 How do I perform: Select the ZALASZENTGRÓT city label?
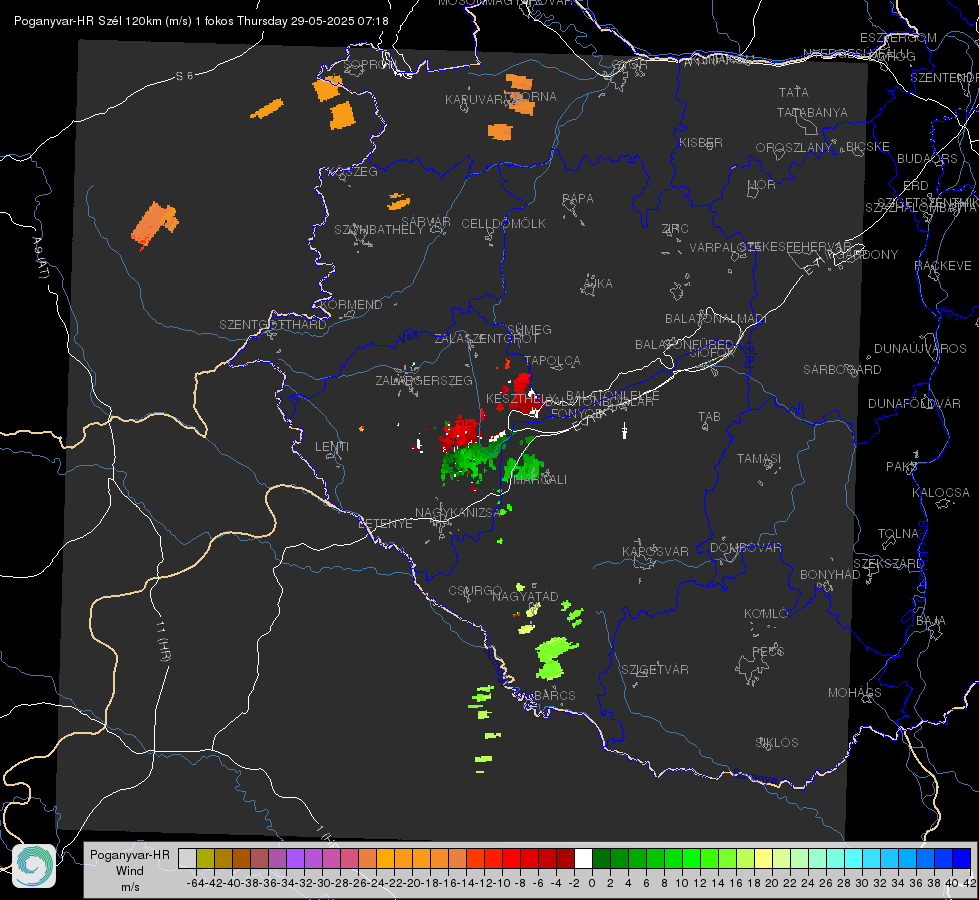(486, 339)
